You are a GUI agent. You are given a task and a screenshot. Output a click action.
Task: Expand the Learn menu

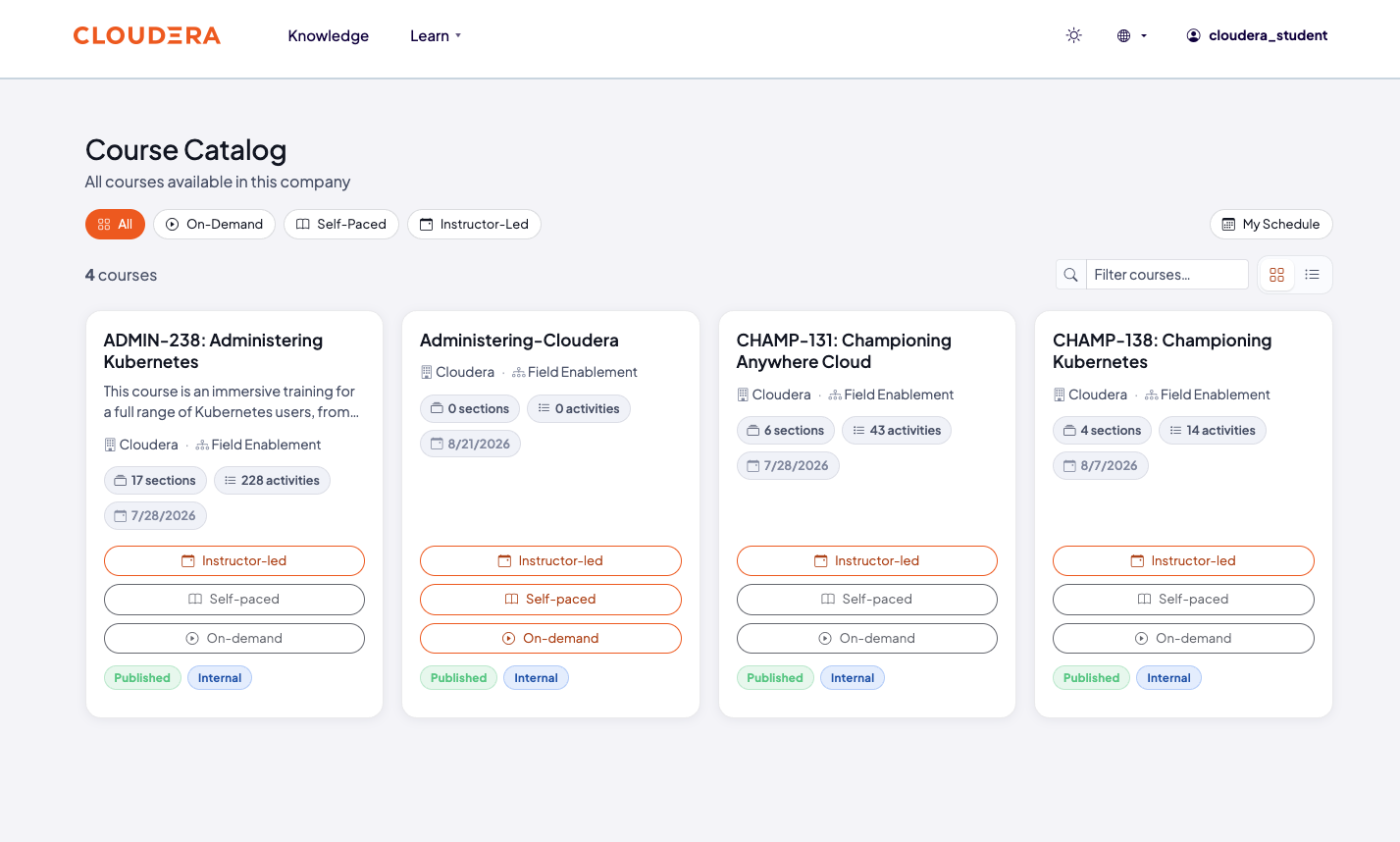click(436, 35)
